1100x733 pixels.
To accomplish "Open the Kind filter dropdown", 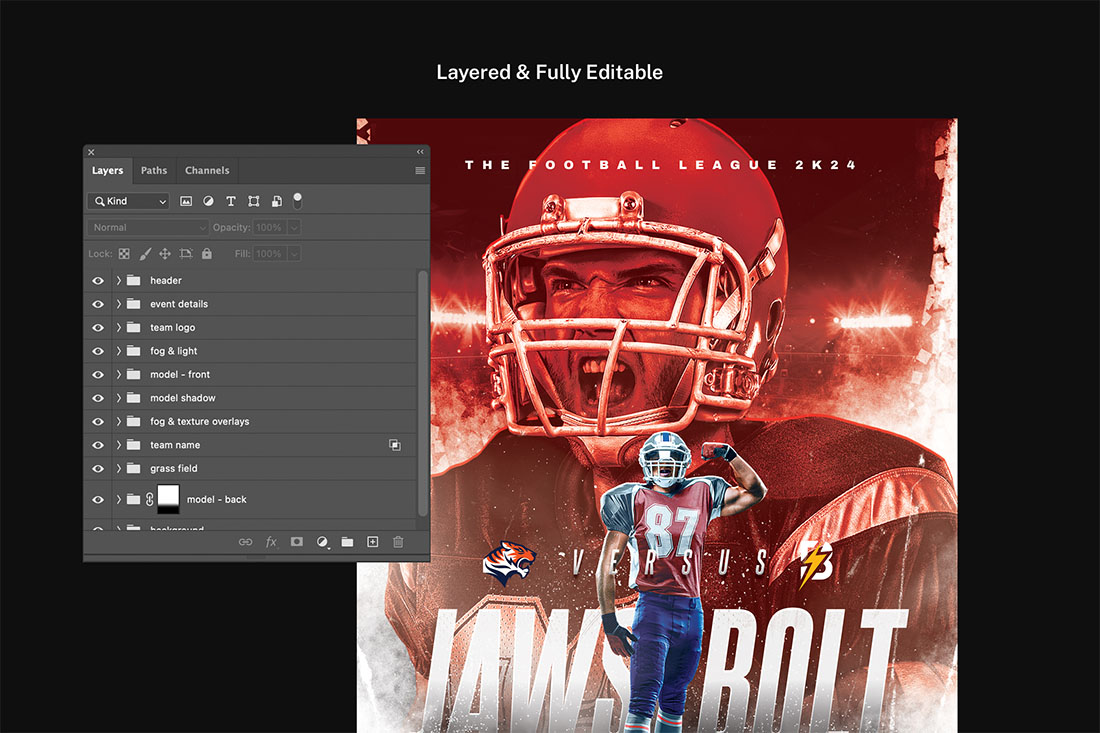I will (128, 201).
